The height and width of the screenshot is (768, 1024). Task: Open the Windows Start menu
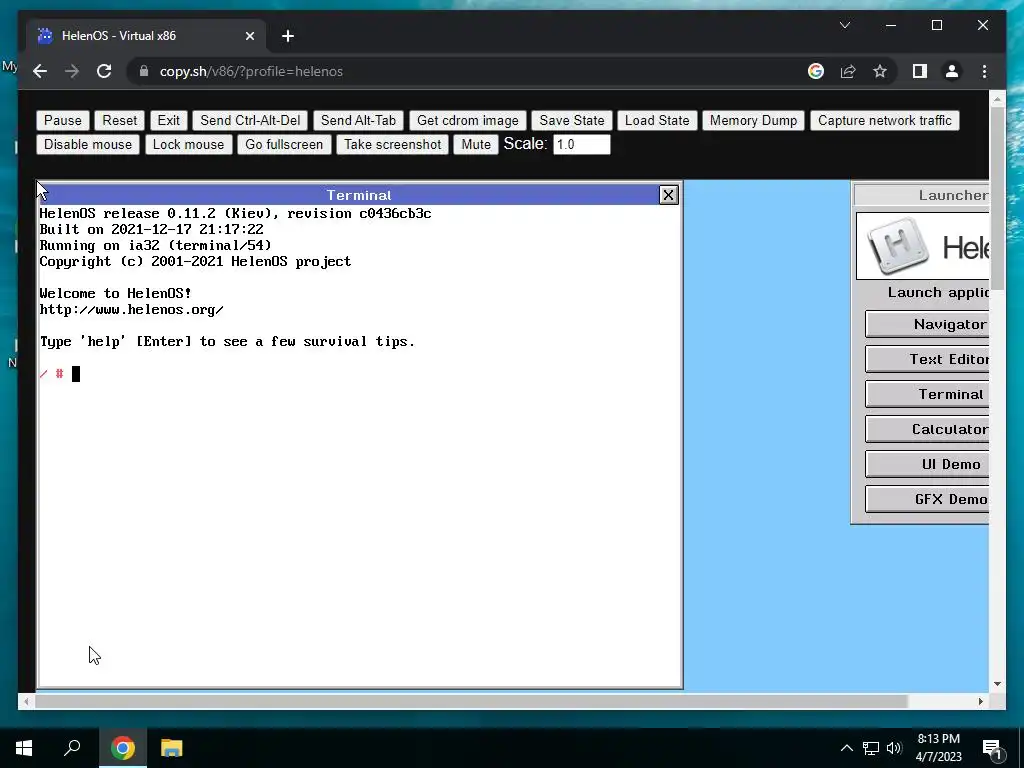(24, 748)
